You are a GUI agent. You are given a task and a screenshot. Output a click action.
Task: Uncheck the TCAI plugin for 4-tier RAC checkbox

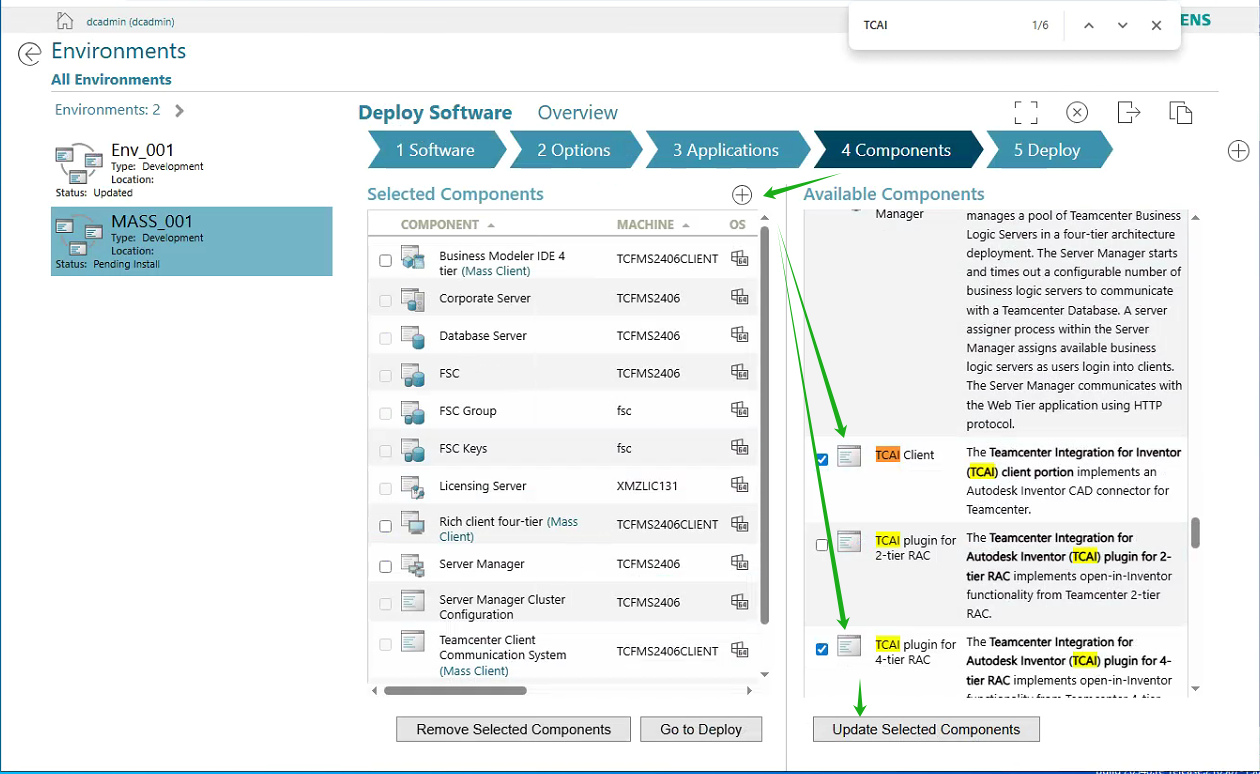click(x=822, y=650)
